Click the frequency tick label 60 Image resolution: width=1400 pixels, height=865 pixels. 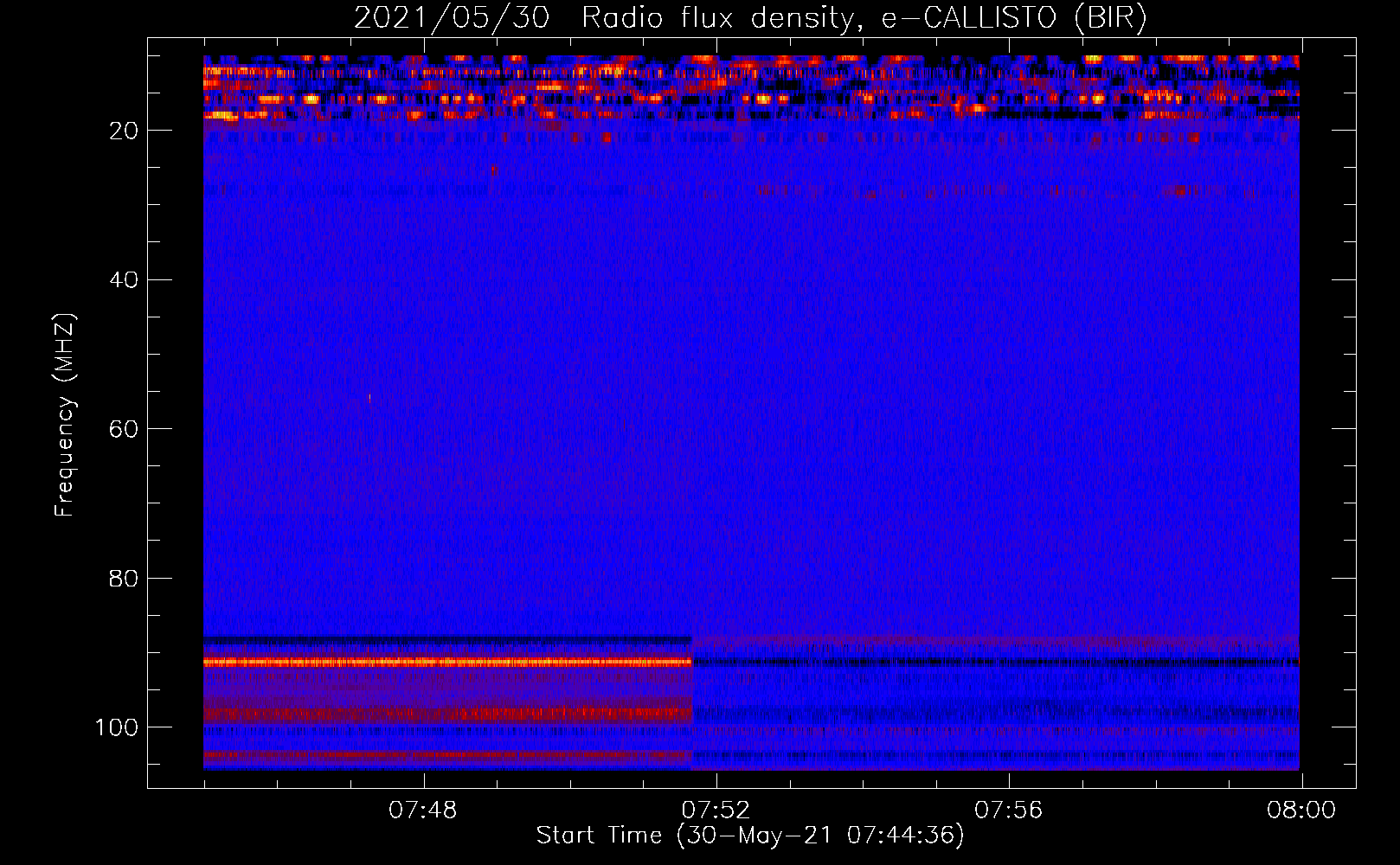[124, 429]
